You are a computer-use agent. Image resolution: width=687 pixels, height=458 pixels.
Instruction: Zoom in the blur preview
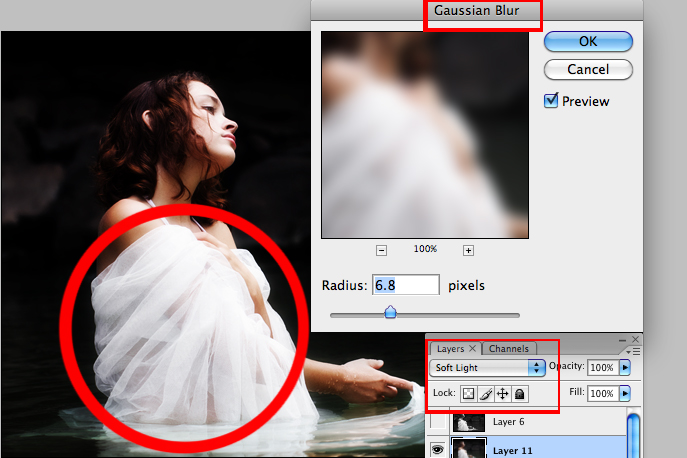(468, 250)
